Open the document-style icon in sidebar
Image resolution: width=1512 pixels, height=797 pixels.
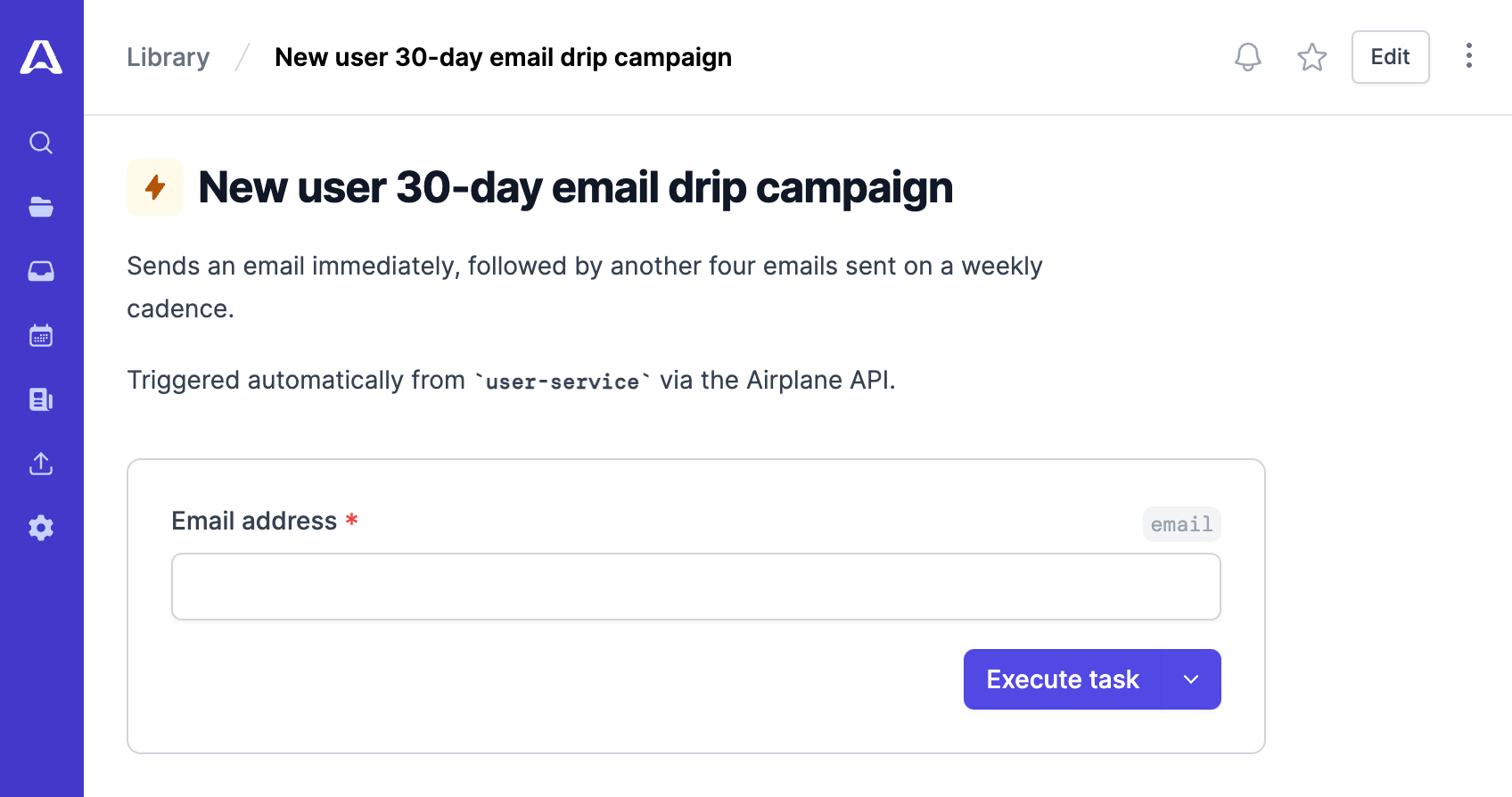tap(41, 399)
